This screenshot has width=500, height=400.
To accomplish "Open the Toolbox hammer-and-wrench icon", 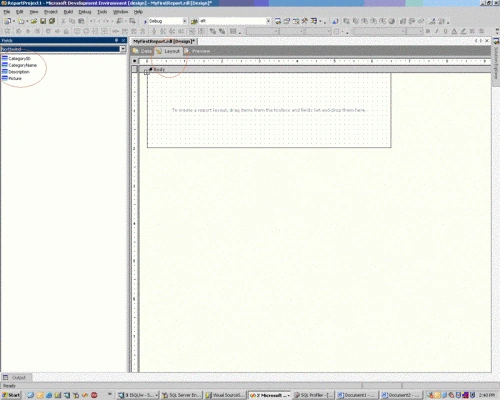I will point(305,21).
